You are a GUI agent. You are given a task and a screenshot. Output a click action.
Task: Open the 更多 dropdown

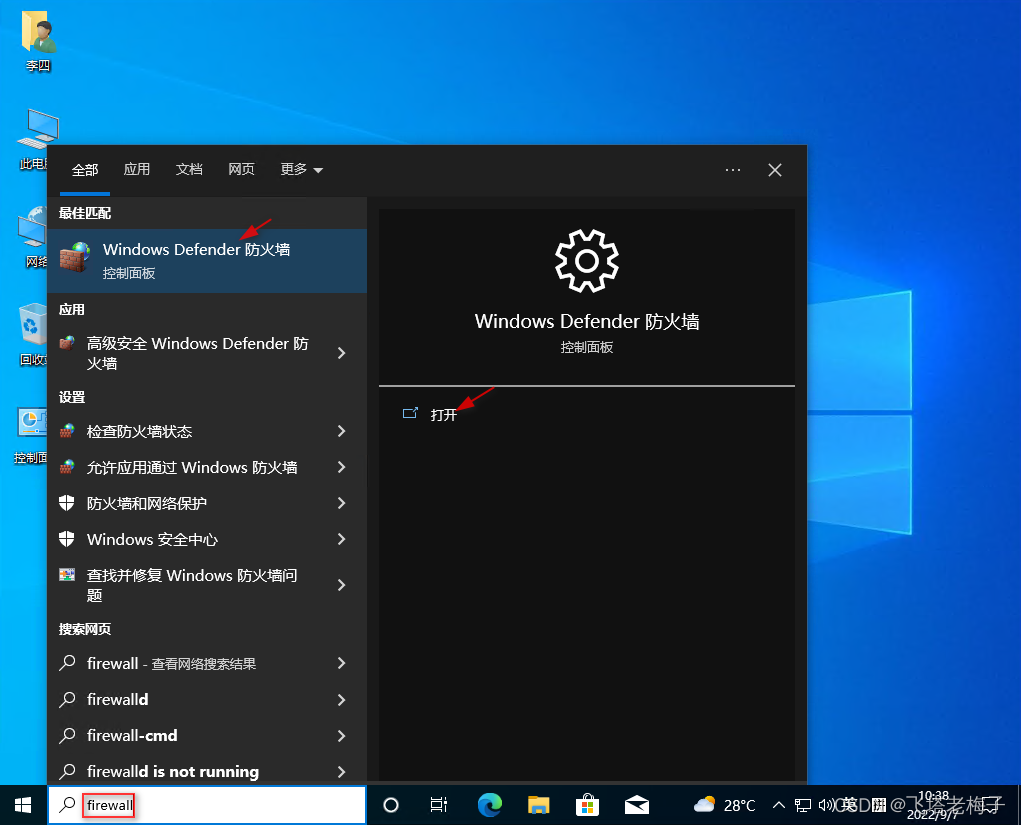[x=301, y=169]
